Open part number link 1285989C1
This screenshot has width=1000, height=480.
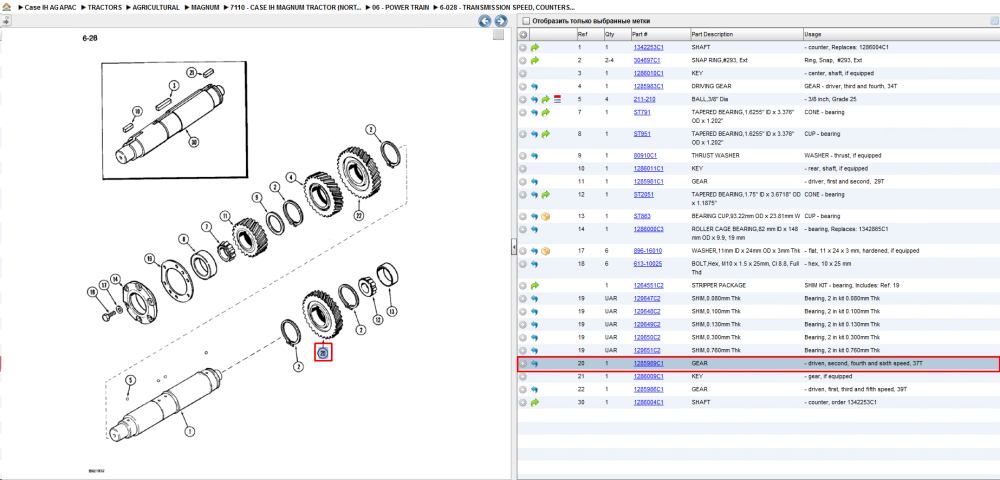click(648, 363)
